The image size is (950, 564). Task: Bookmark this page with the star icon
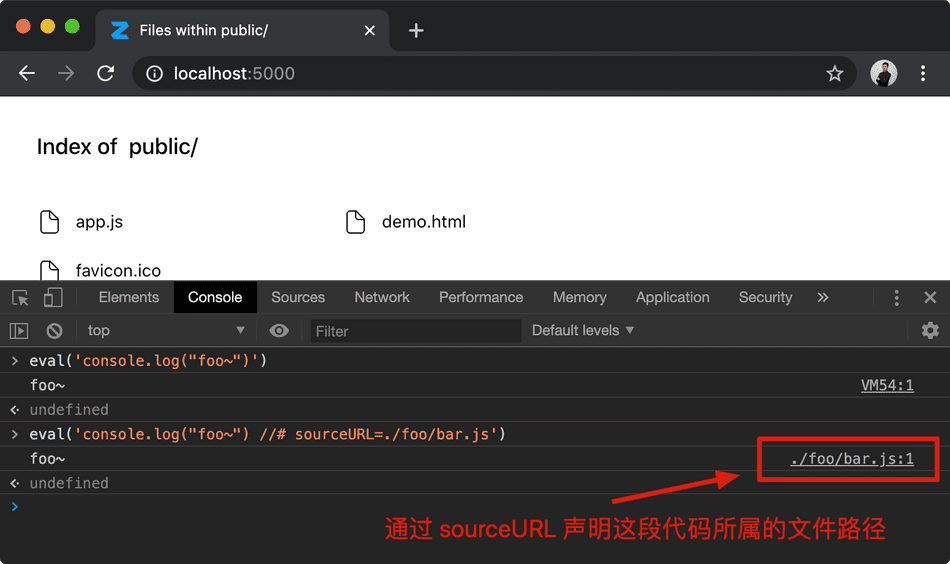(835, 74)
